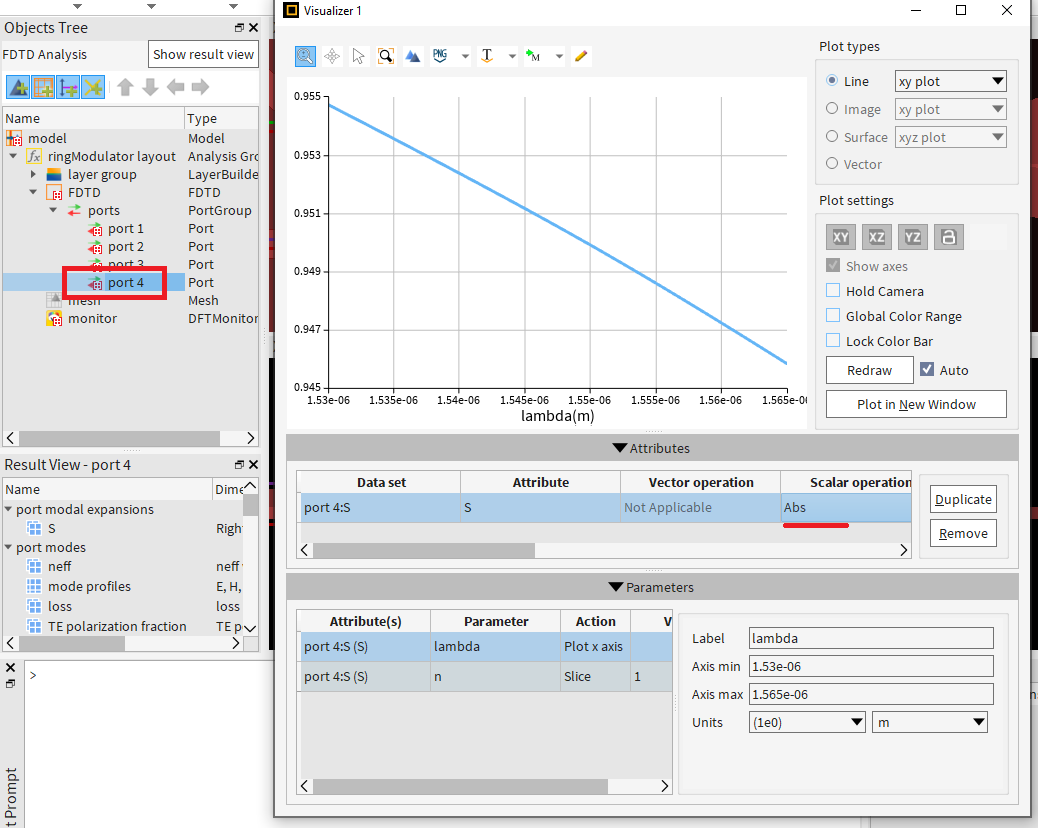Click the marker M icon
This screenshot has height=828, width=1038.
coord(534,56)
